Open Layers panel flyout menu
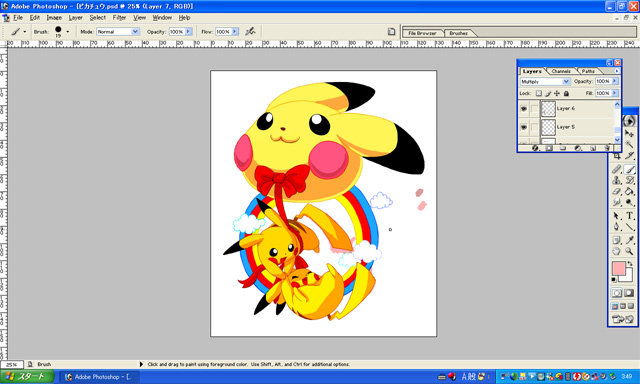This screenshot has width=640, height=384. click(x=616, y=71)
